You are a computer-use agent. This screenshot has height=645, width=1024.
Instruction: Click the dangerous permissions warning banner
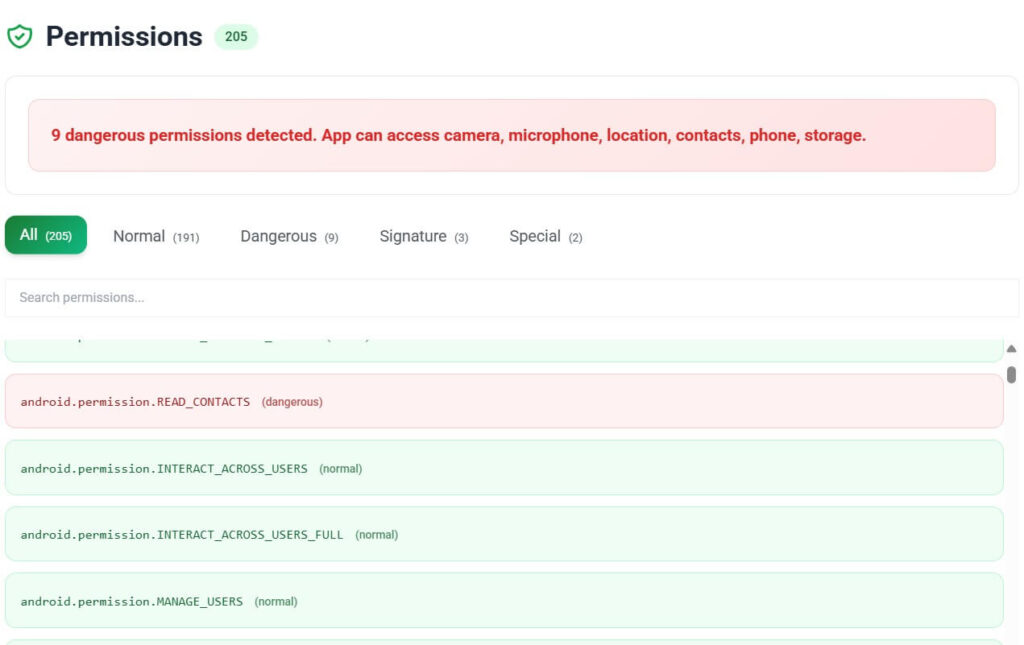click(x=512, y=135)
